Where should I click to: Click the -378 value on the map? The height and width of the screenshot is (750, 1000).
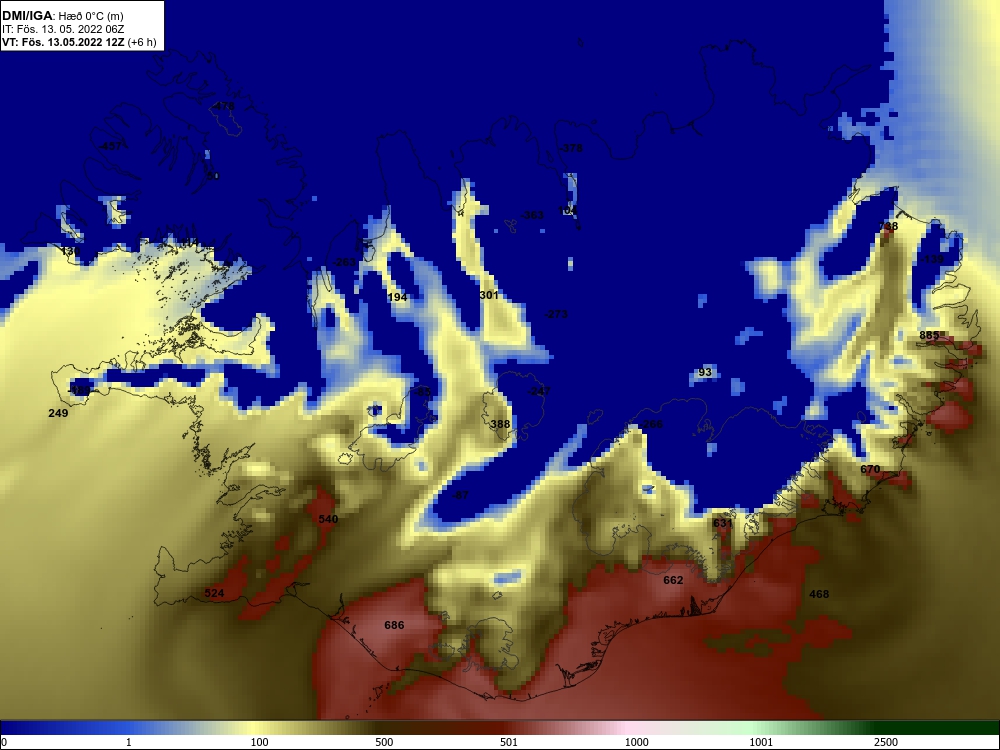[571, 148]
